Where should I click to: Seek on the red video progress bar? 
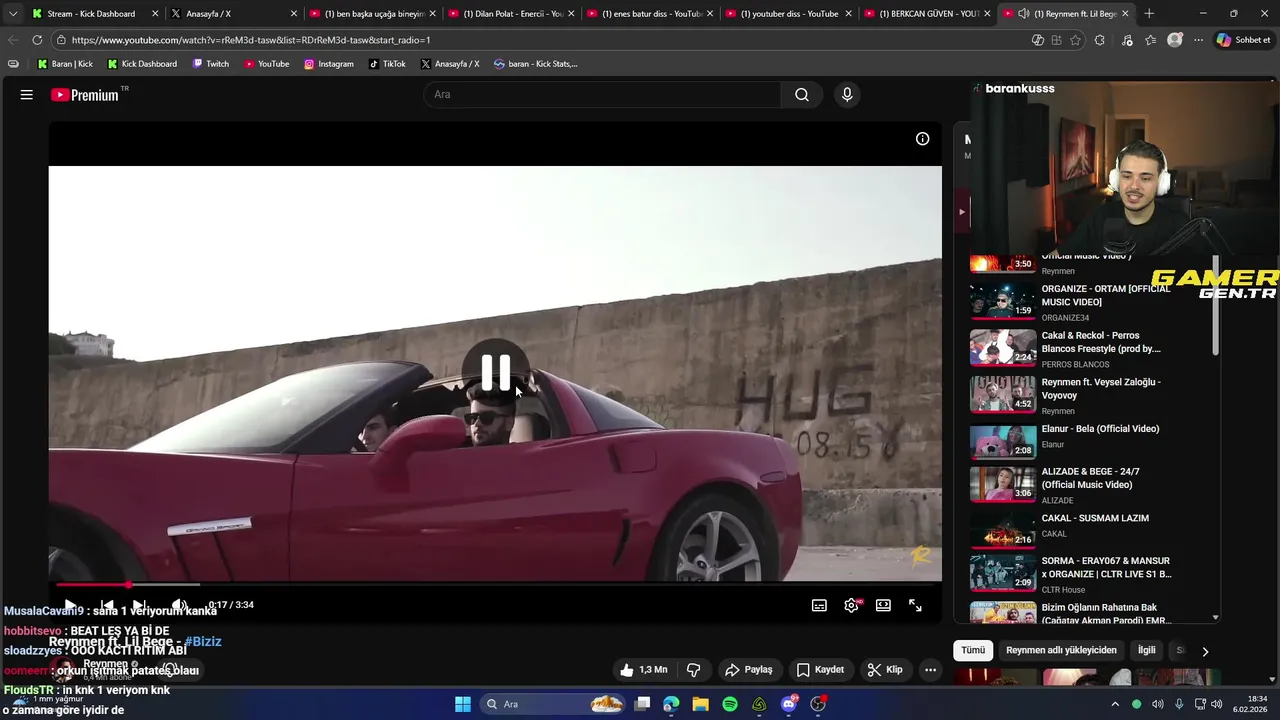tap(495, 584)
